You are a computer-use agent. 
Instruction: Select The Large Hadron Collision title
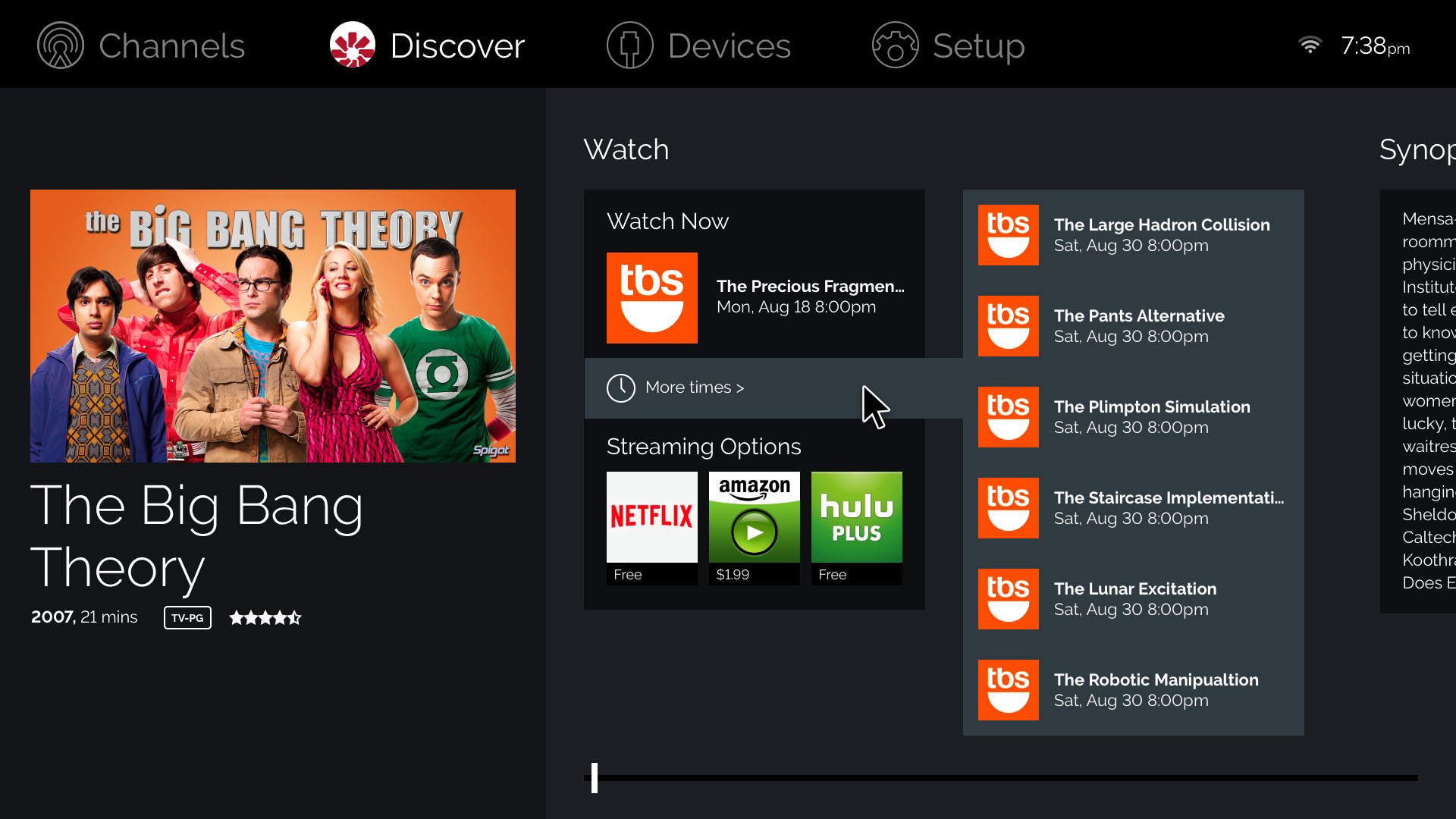pos(1162,225)
